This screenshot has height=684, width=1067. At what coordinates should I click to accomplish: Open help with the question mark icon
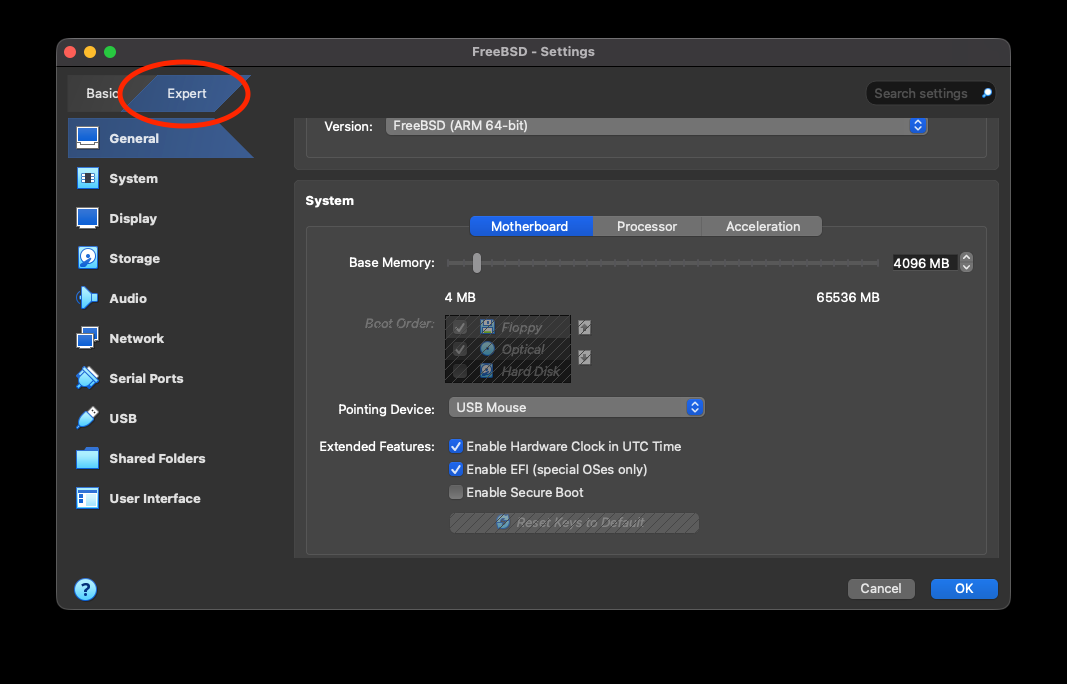(x=85, y=589)
